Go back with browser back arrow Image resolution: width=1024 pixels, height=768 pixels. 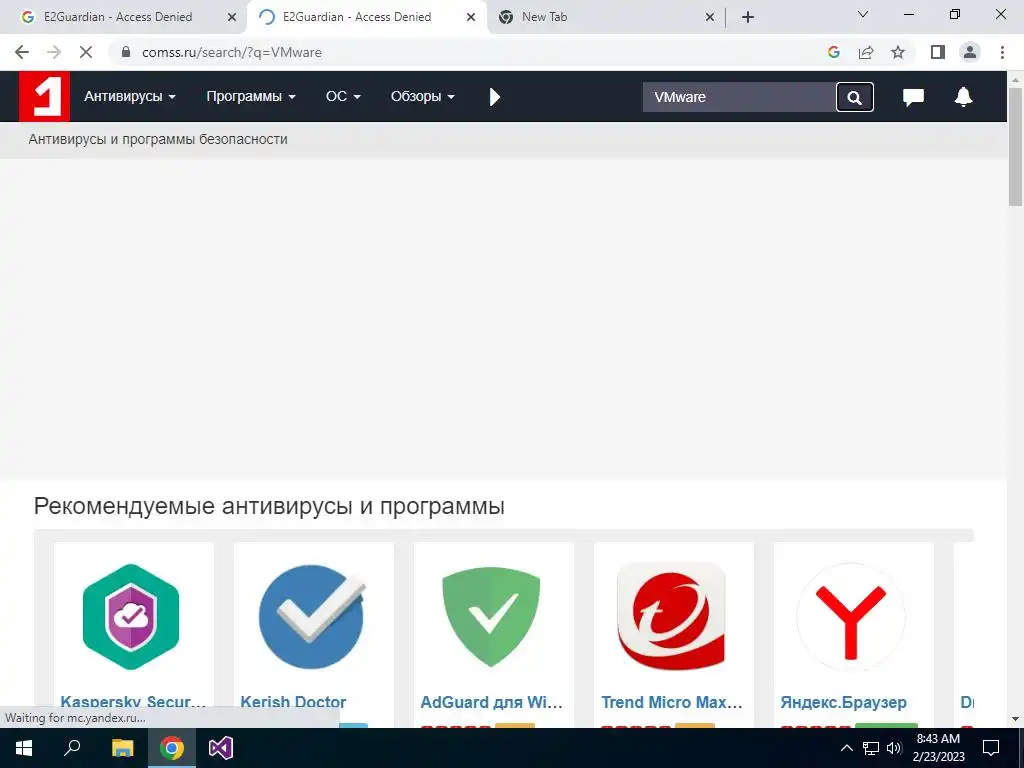(x=22, y=52)
